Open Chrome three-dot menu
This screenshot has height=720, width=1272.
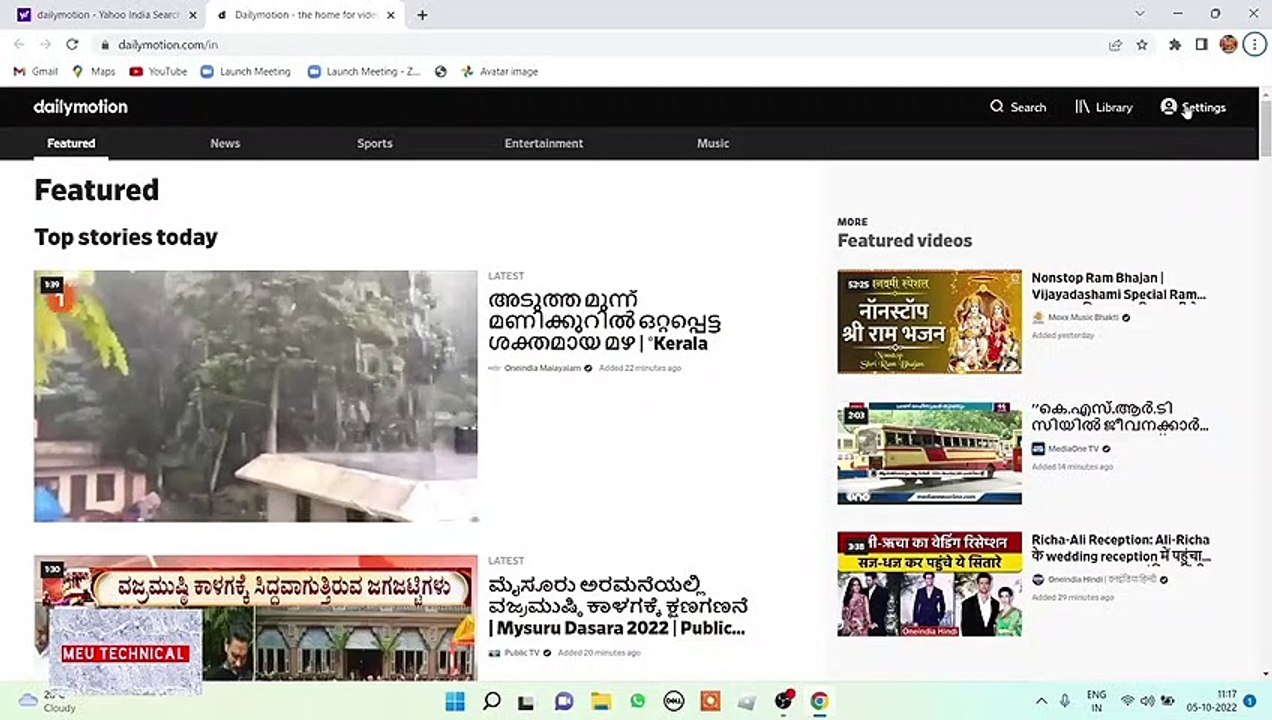tap(1254, 45)
